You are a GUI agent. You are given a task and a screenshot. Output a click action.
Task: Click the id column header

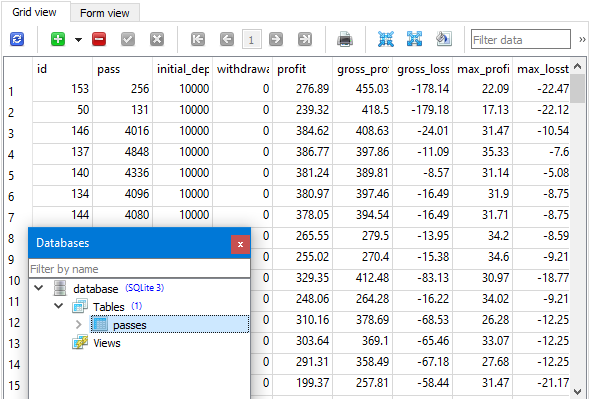(62, 69)
